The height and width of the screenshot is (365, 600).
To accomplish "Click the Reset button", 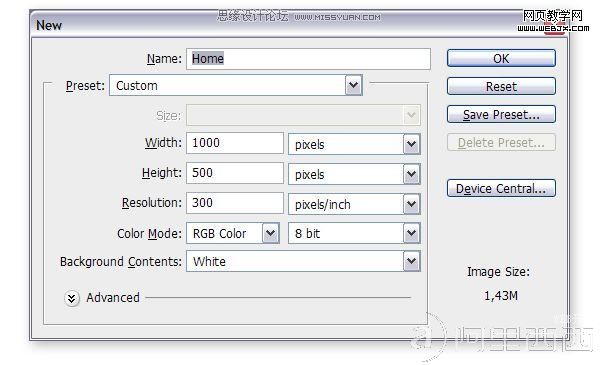I will click(501, 86).
